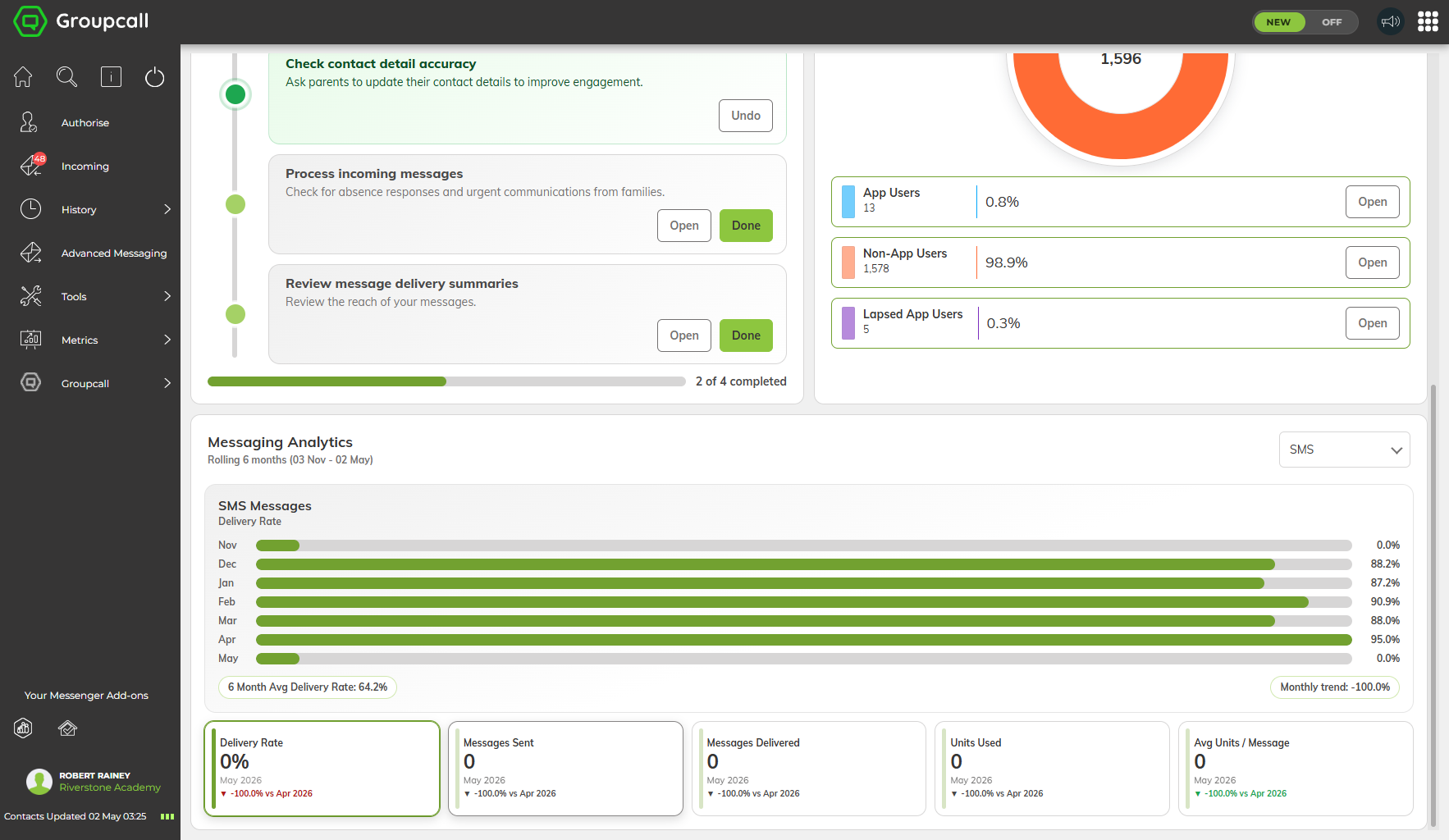Click the Authorise person icon
The height and width of the screenshot is (840, 1449).
[30, 122]
